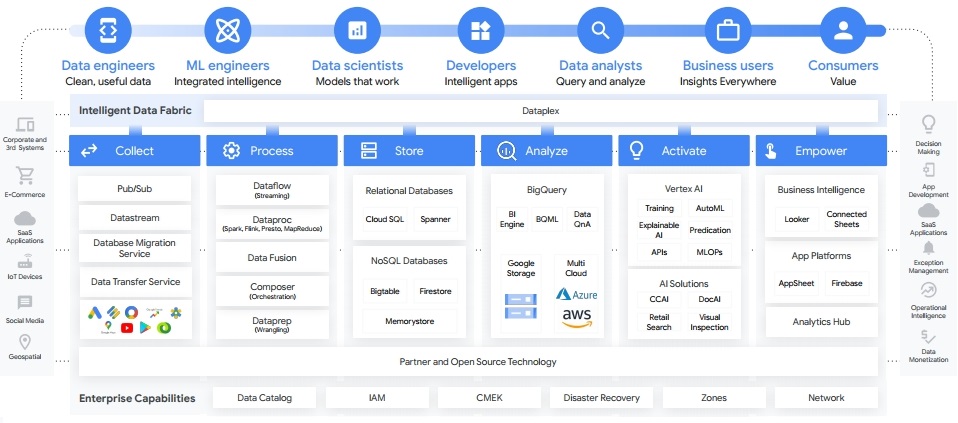Click the Decision Making lightbulb icon
The width and height of the screenshot is (958, 423).
(x=928, y=124)
